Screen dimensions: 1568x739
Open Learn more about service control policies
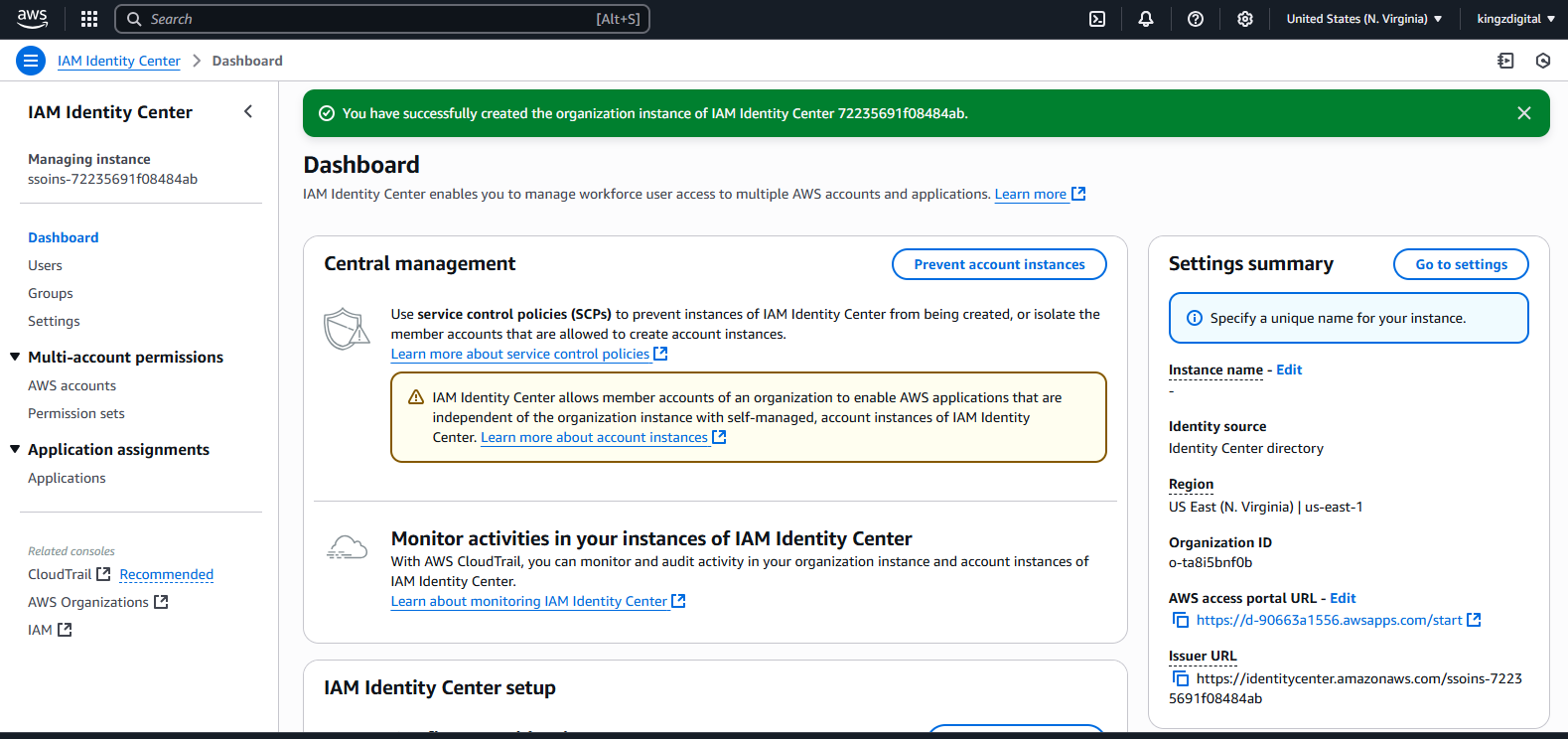coord(520,354)
